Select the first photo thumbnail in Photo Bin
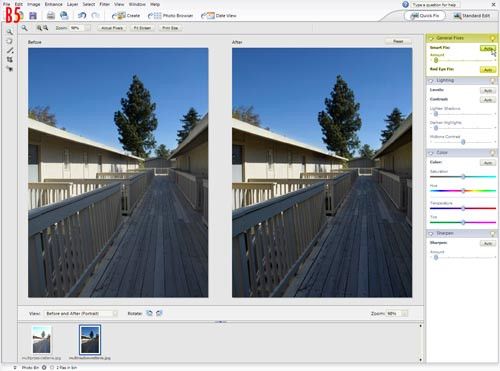This screenshot has height=371, width=500. click(x=42, y=340)
